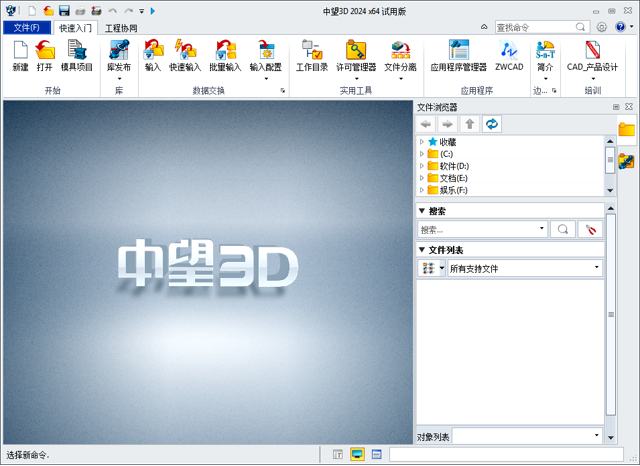Image resolution: width=640 pixels, height=466 pixels.
Task: Open the file view mode dropdown
Action: (442, 268)
